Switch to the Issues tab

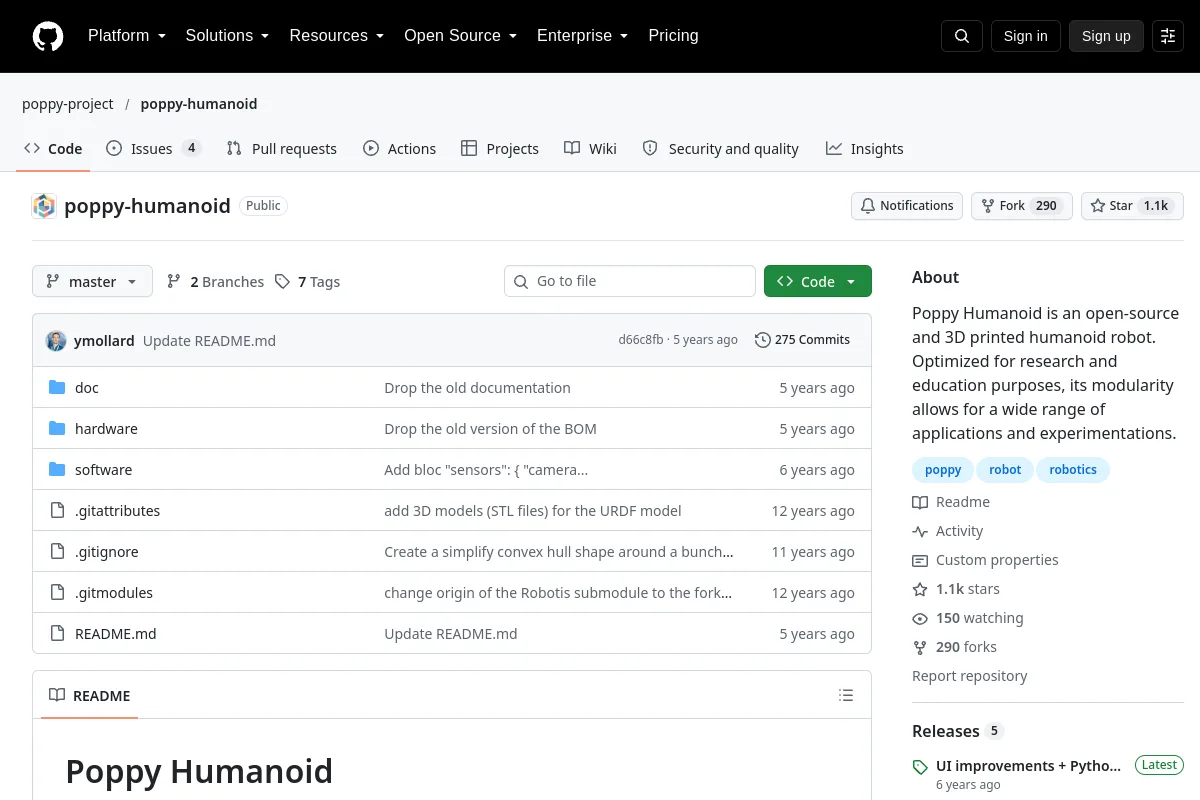tap(154, 149)
